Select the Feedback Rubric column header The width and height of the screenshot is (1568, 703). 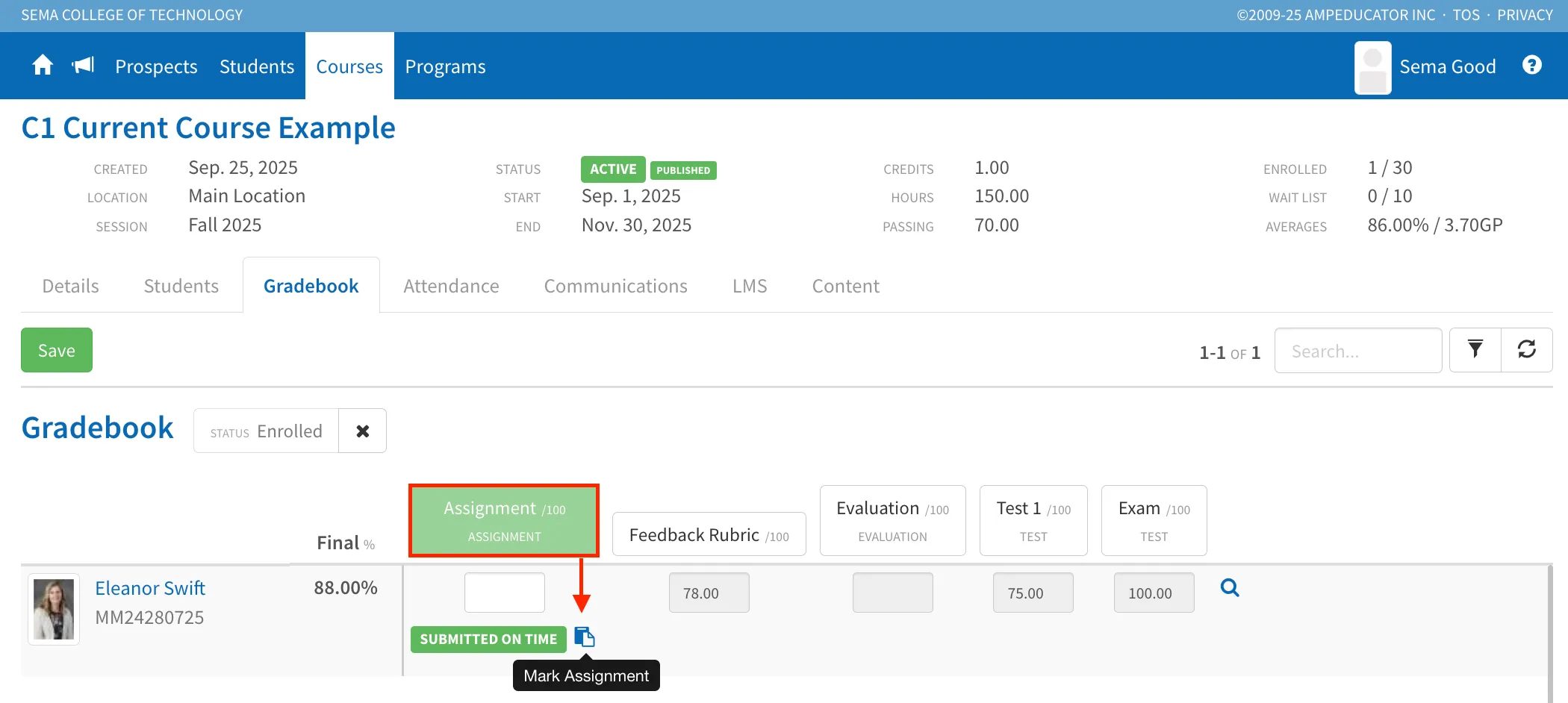tap(709, 534)
